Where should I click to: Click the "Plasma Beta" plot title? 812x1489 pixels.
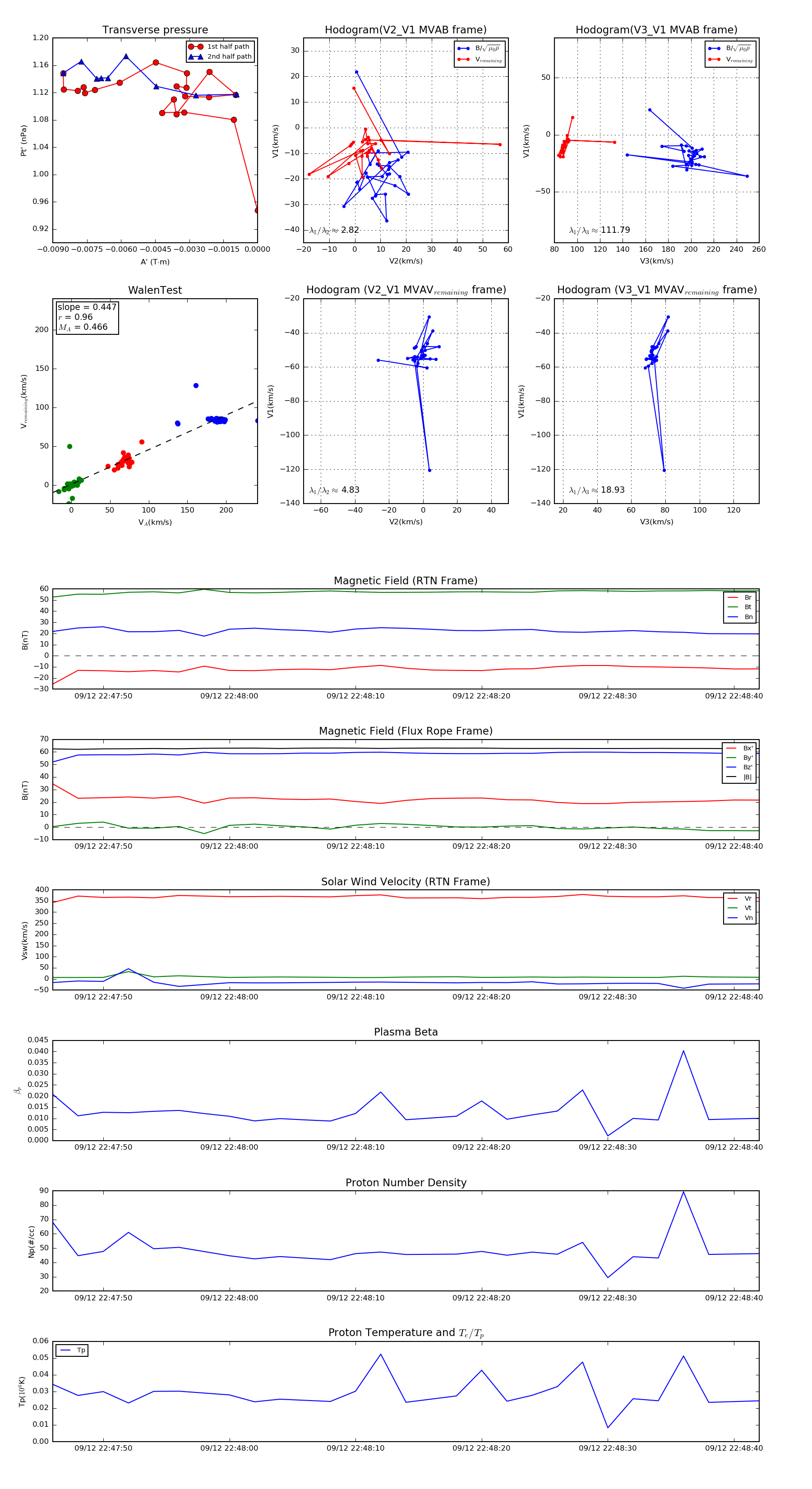click(406, 1032)
